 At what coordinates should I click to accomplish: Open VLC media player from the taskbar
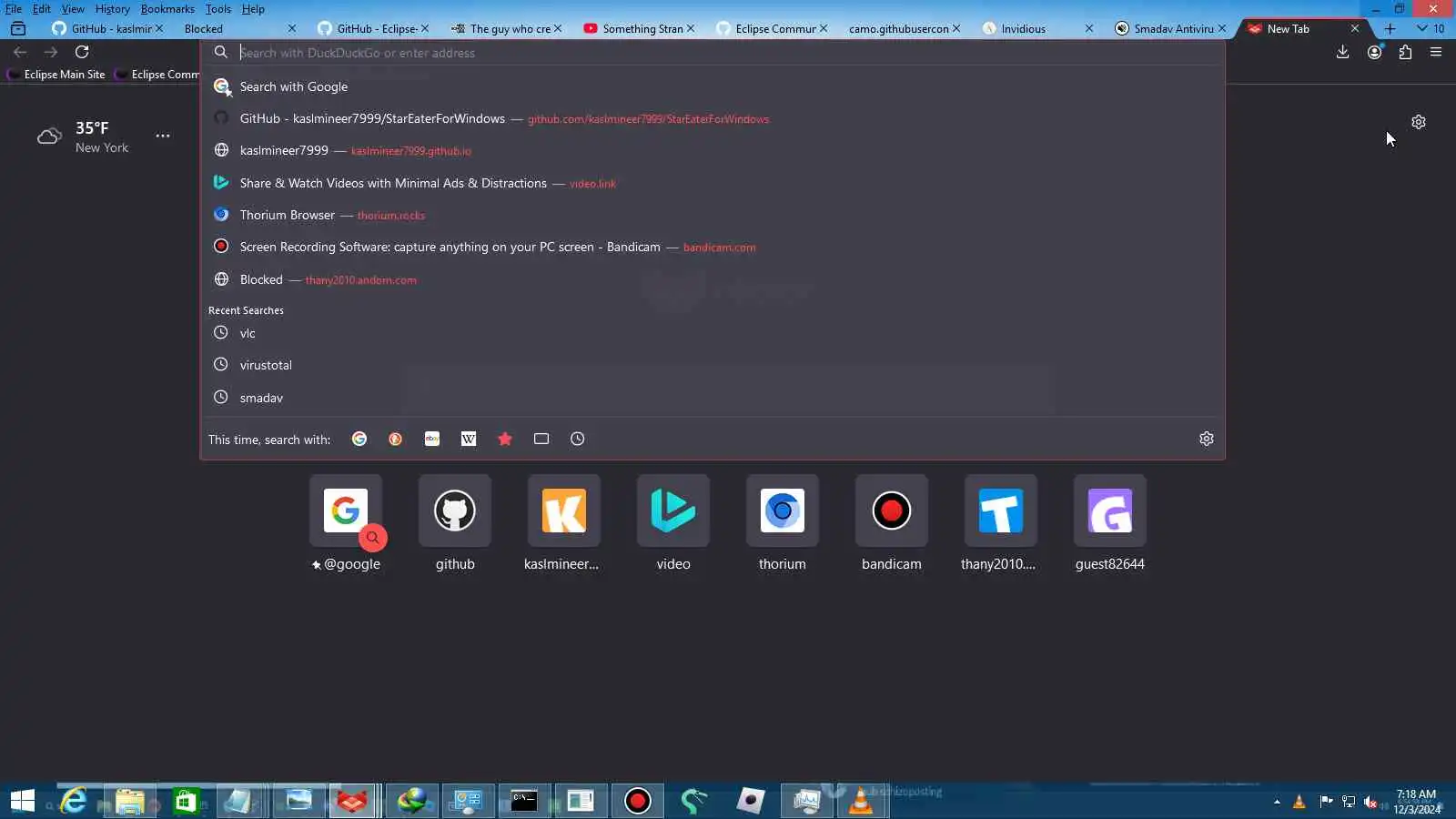tap(861, 801)
